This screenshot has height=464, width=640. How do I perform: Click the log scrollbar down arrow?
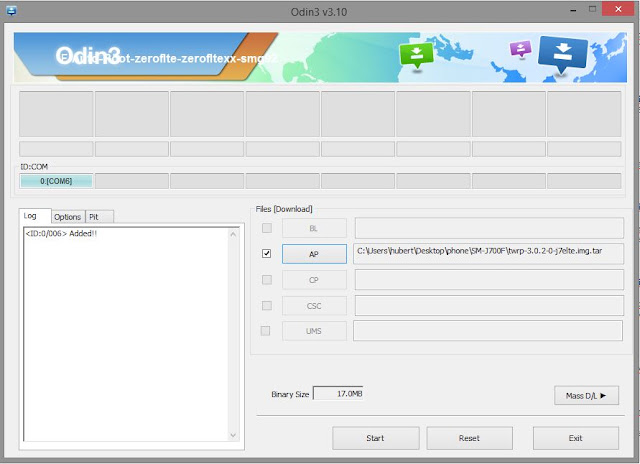233,435
